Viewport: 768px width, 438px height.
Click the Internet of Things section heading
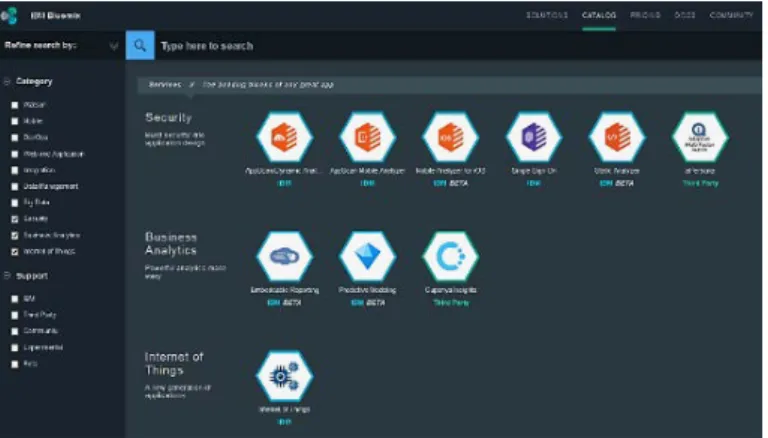pos(174,364)
